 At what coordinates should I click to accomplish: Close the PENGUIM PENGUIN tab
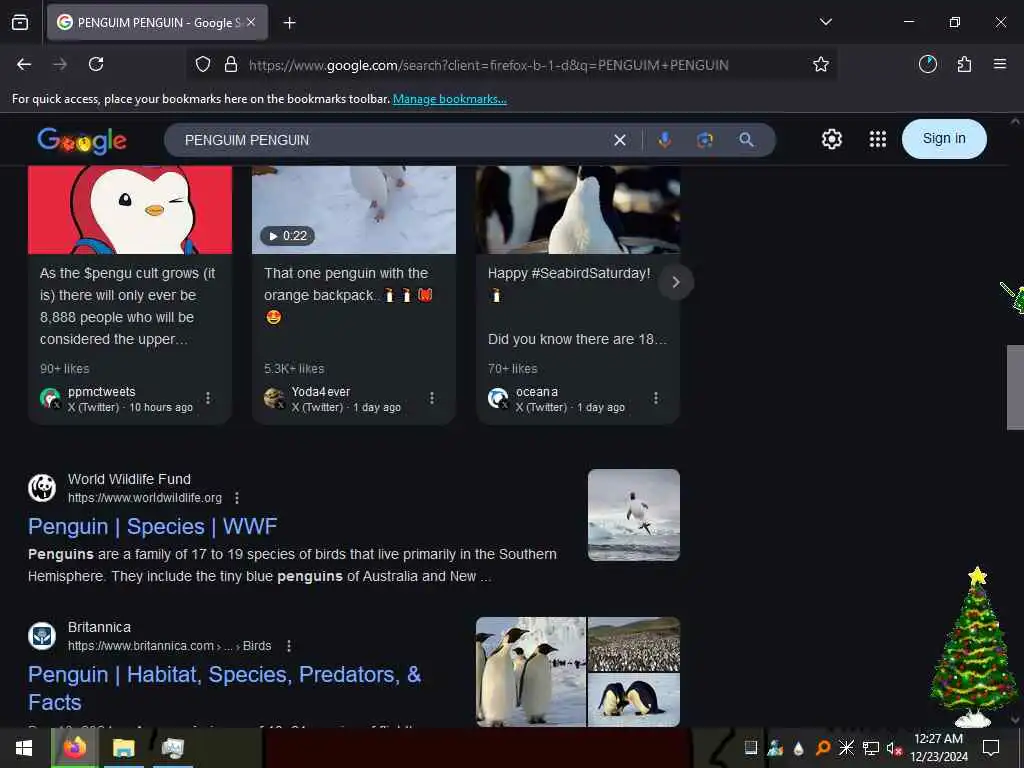coord(251,22)
